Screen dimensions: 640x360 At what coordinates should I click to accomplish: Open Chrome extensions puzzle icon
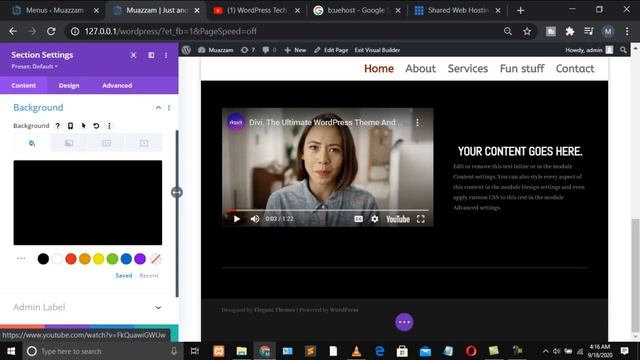(x=570, y=31)
